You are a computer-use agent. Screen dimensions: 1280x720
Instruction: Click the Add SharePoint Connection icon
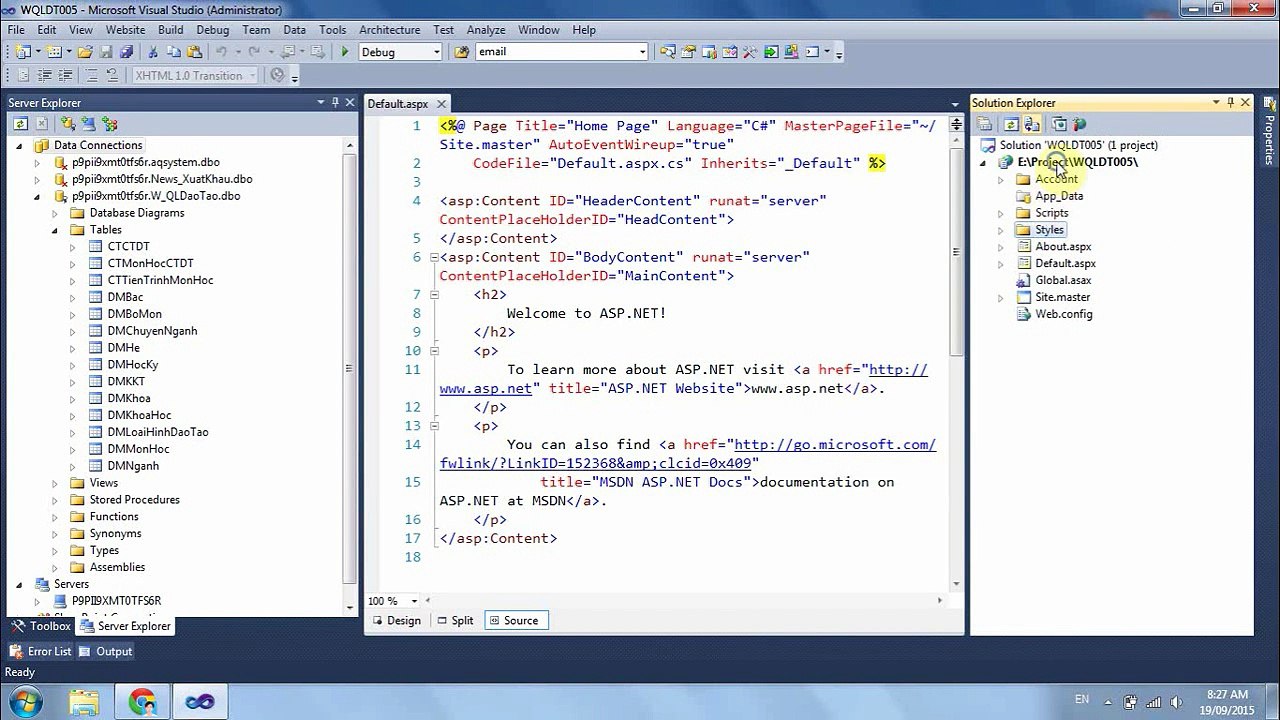point(110,124)
